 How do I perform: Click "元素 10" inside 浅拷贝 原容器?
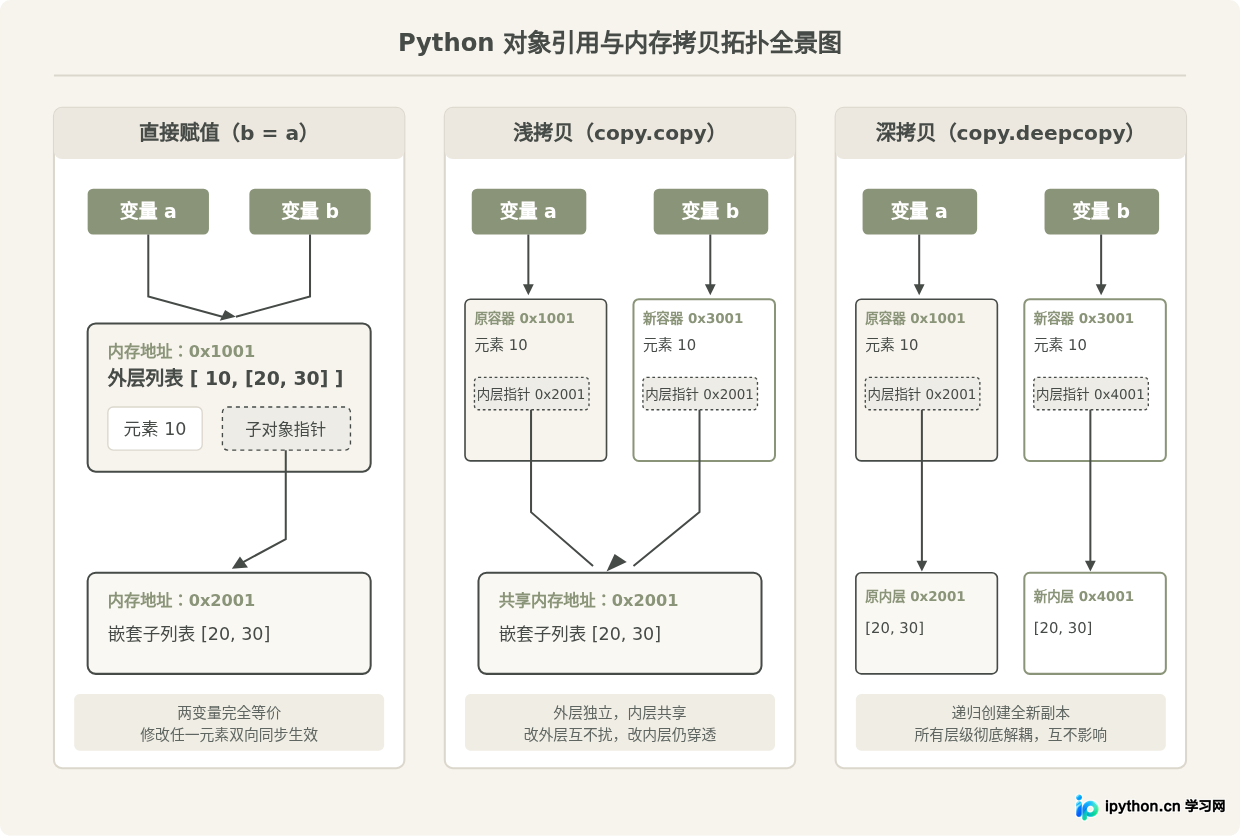coord(501,345)
